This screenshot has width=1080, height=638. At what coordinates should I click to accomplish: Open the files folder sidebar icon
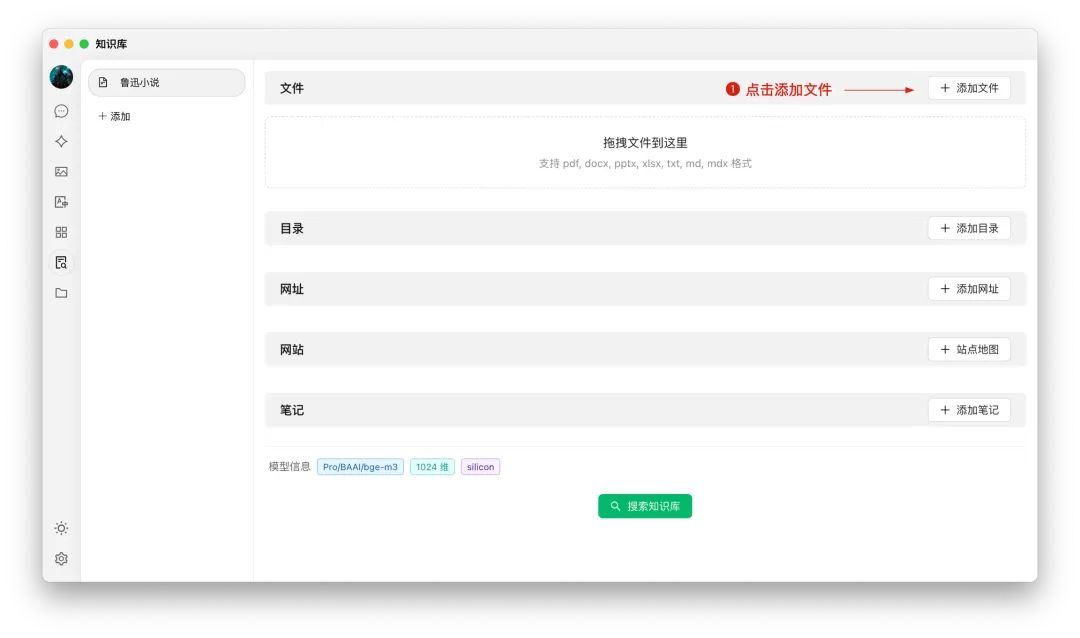(x=61, y=293)
